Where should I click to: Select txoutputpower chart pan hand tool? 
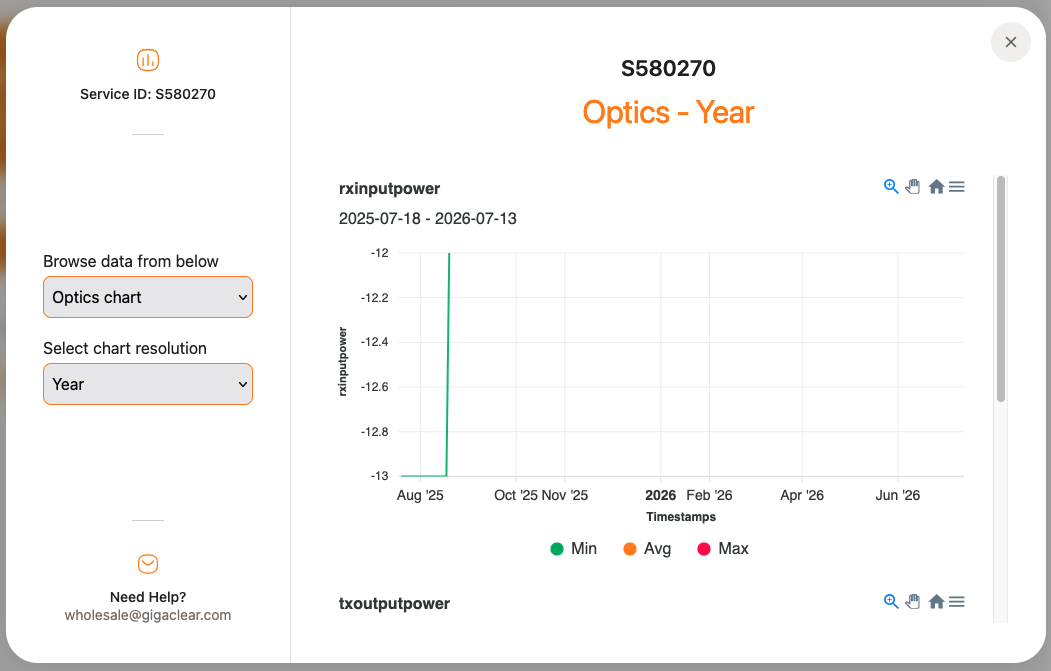(x=913, y=601)
